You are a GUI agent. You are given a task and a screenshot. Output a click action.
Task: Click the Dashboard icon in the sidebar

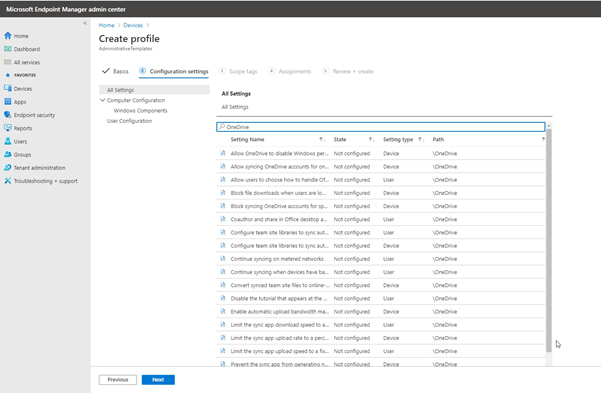pyautogui.click(x=8, y=49)
